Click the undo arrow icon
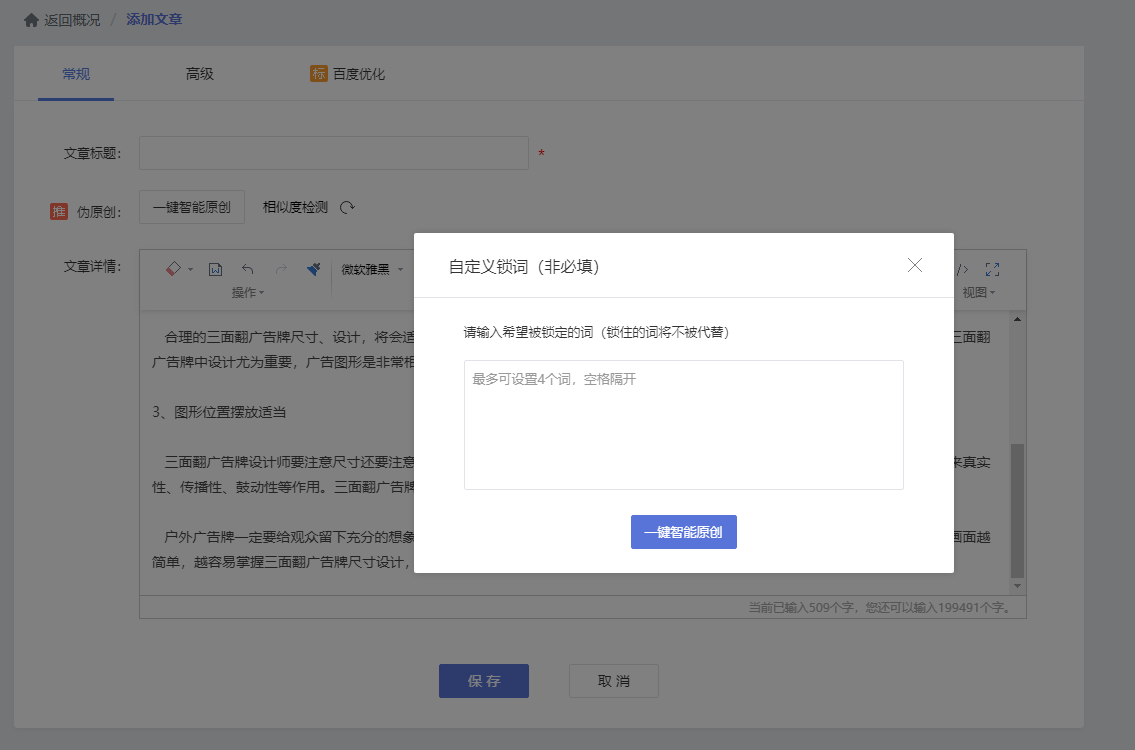Screen dimensions: 1135x750 (x=248, y=269)
